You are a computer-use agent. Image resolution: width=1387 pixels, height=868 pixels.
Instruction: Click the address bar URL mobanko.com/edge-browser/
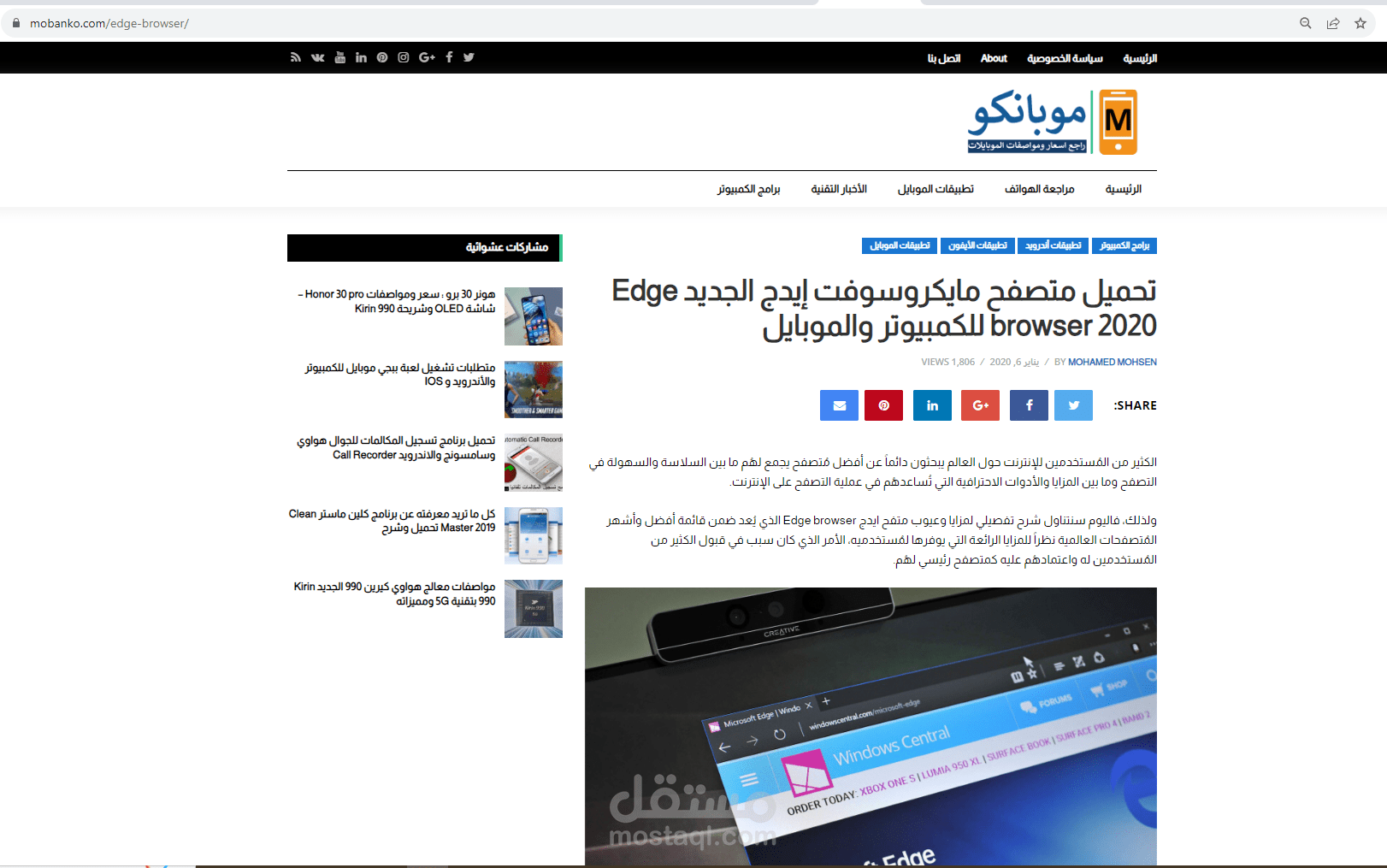[x=109, y=23]
